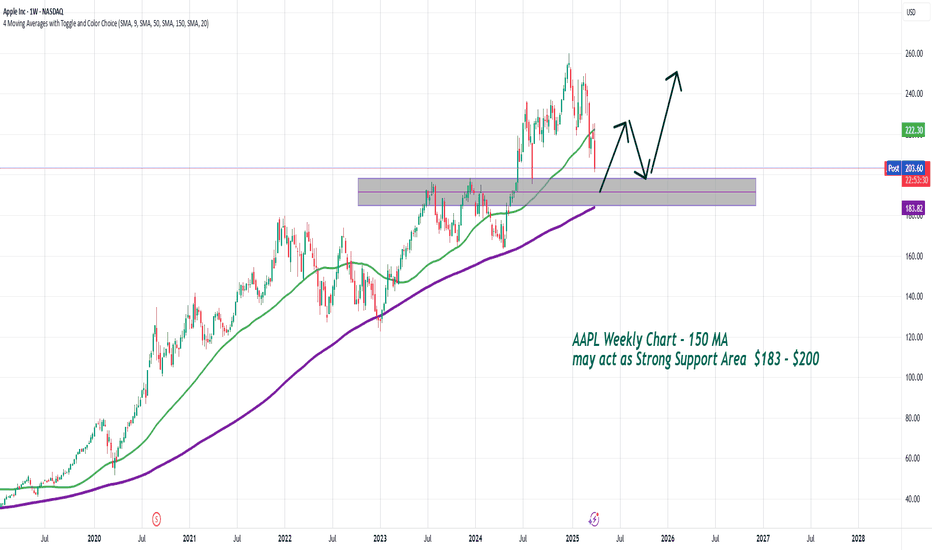Select the green 222.30 price label
This screenshot has height=550, width=932.
coord(914,130)
